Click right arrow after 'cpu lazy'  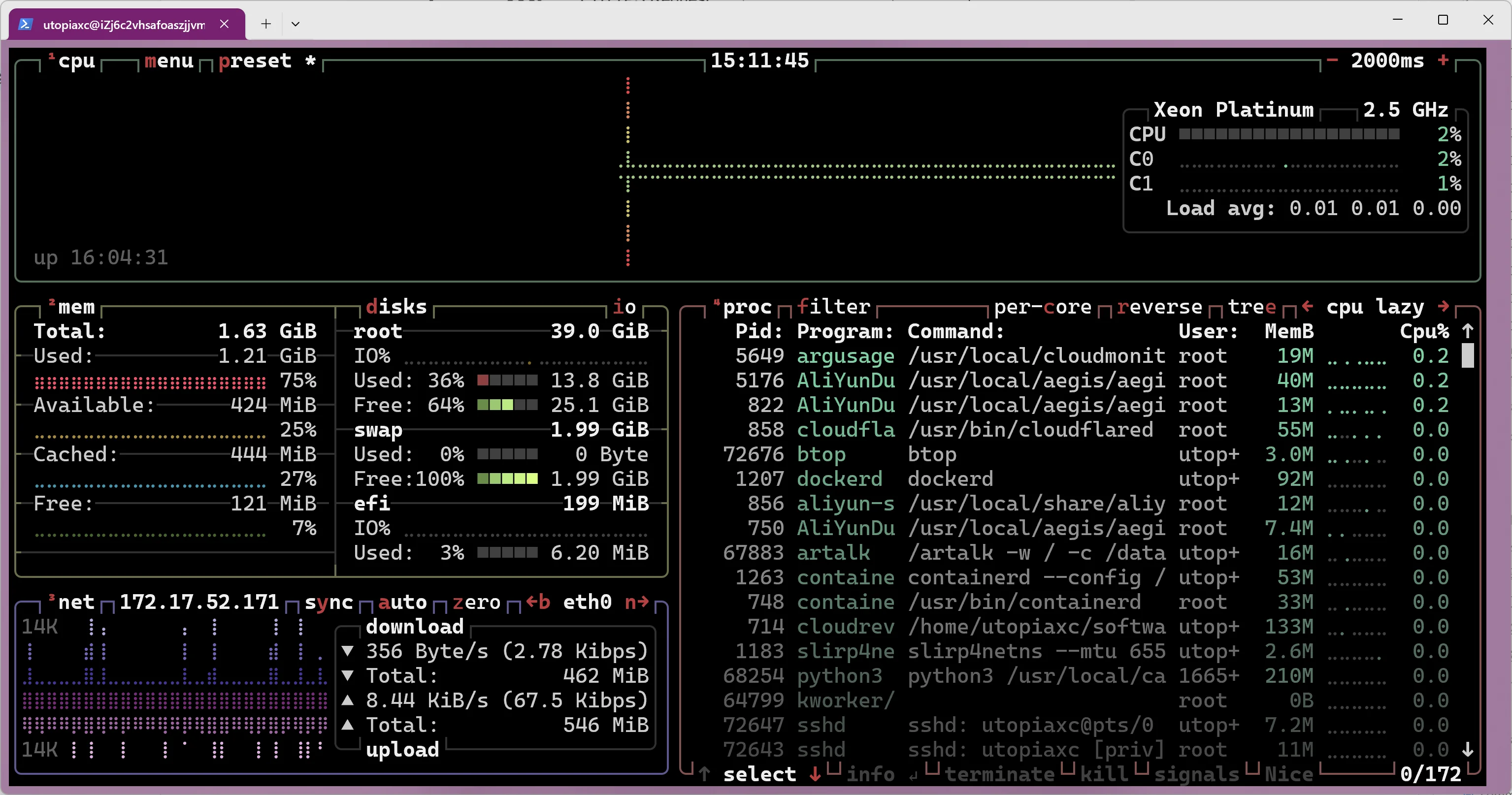coord(1444,306)
